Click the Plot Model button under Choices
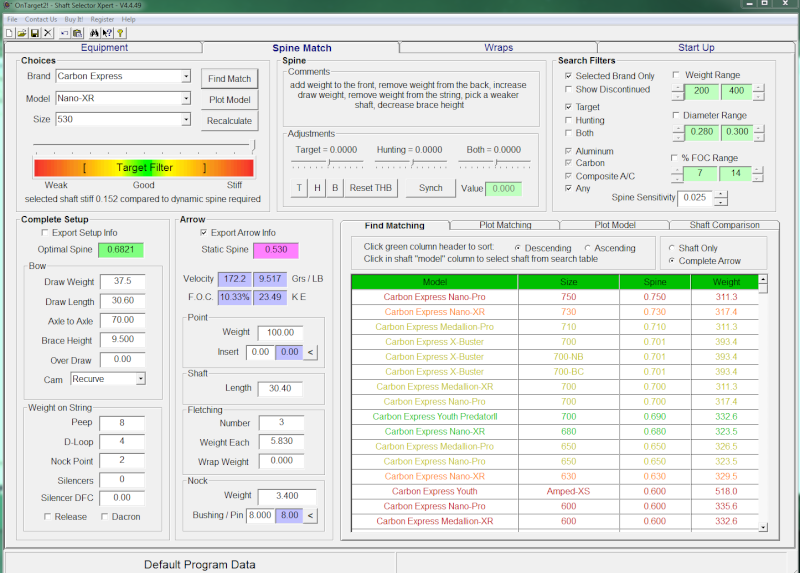 (x=230, y=99)
